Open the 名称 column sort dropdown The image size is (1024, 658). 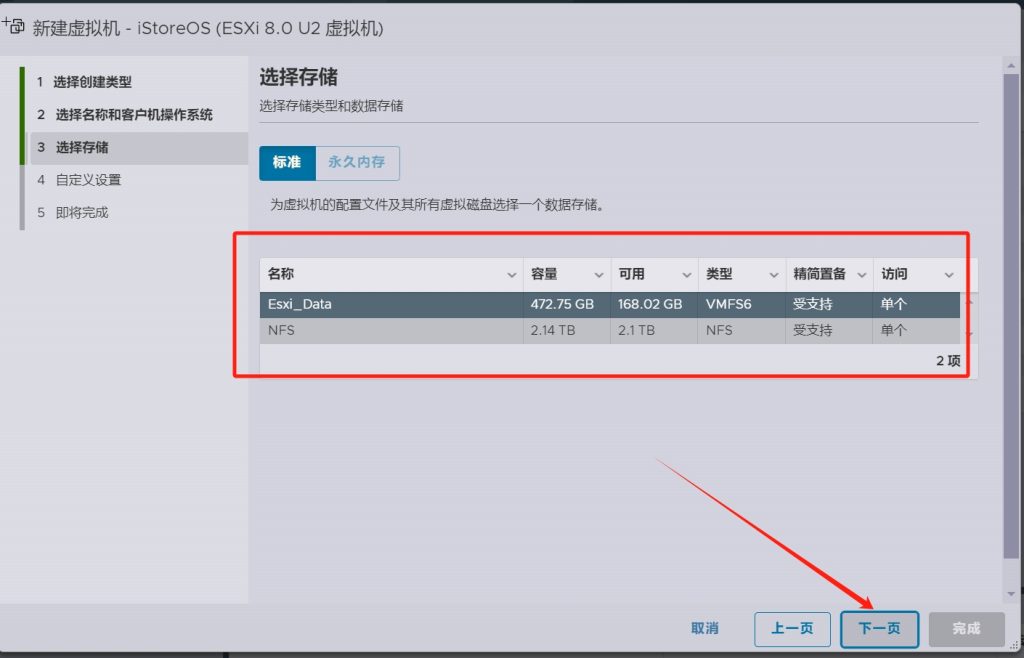click(x=511, y=275)
